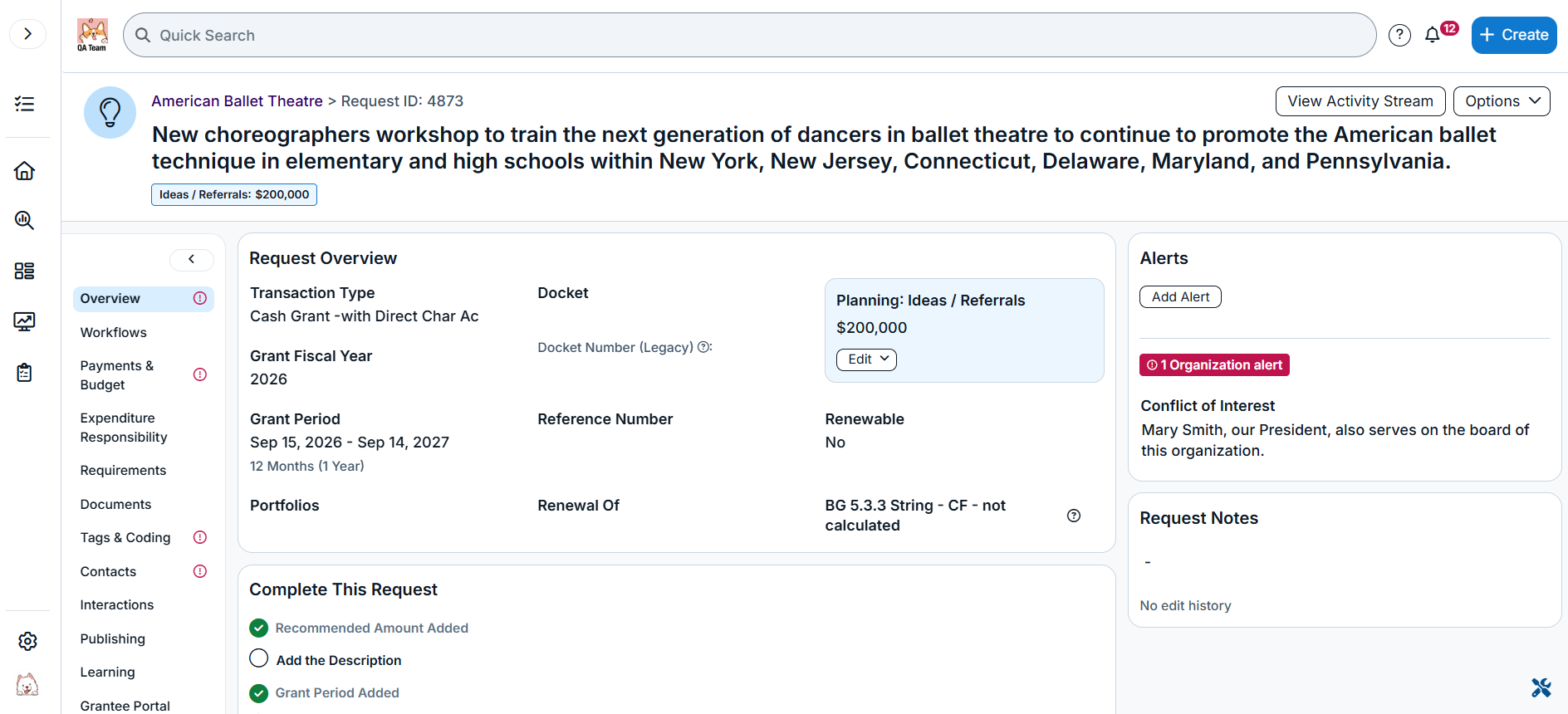Click the lightbulb request icon
The width and height of the screenshot is (1568, 714).
pos(110,112)
